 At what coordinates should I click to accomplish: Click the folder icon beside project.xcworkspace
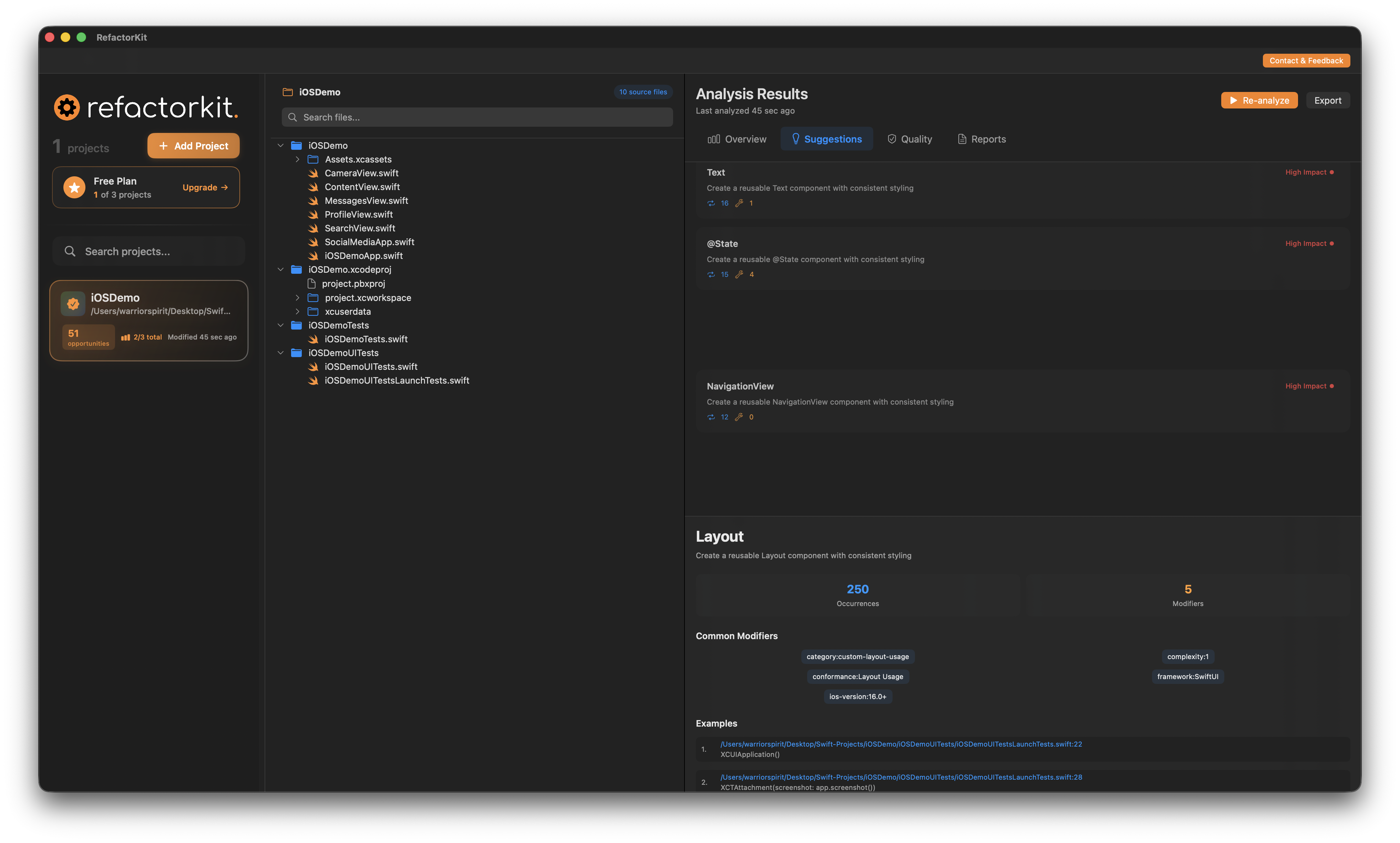coord(313,298)
